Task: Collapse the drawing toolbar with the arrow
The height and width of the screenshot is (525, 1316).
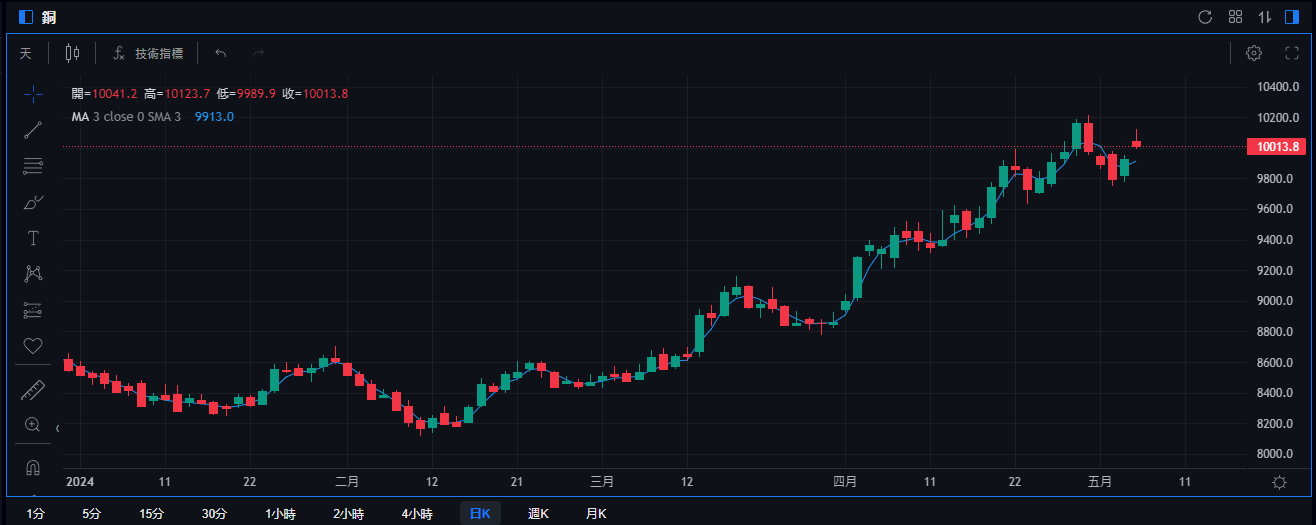Action: pos(57,428)
